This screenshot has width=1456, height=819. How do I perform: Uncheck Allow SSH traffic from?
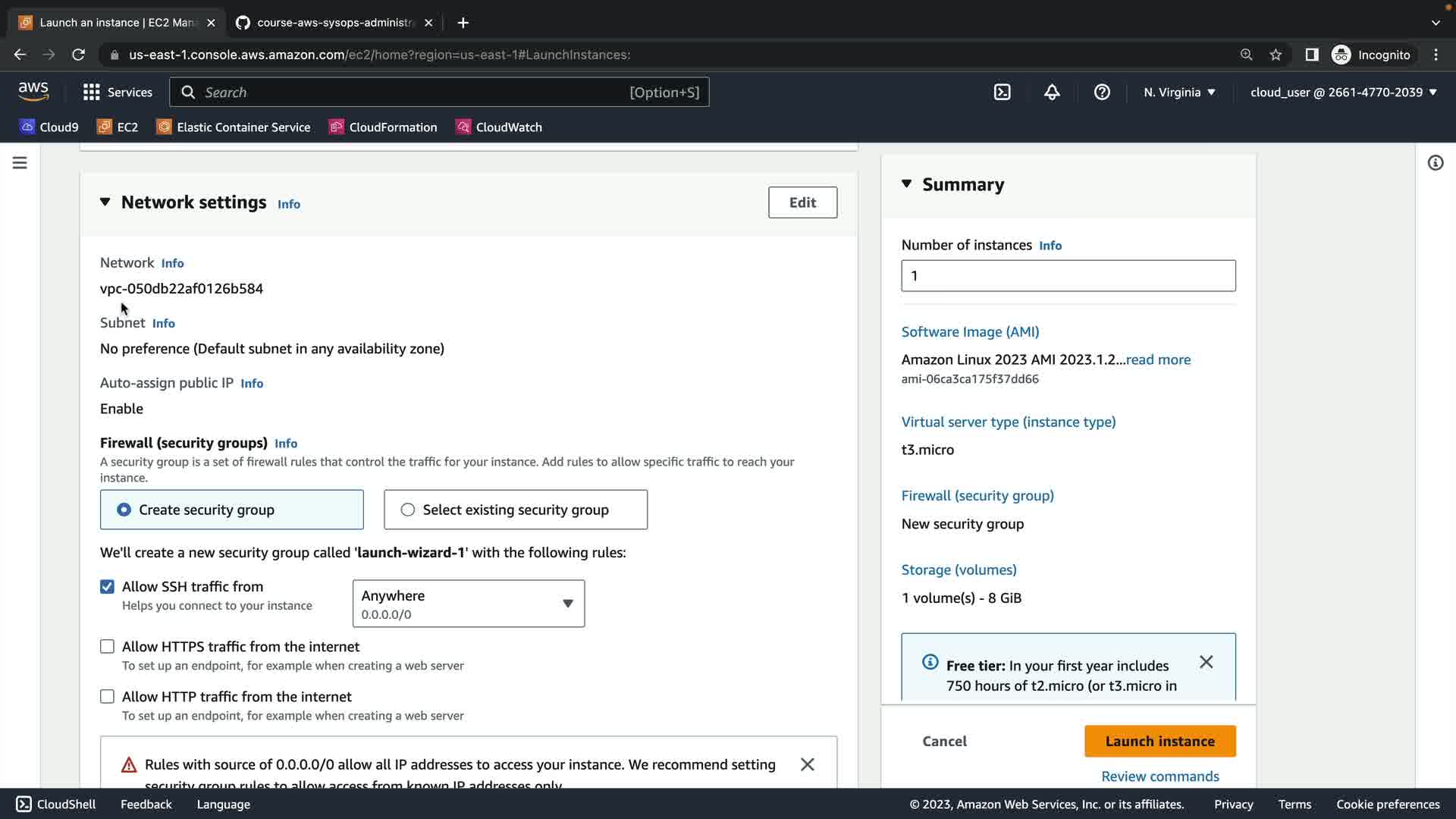[x=107, y=587]
